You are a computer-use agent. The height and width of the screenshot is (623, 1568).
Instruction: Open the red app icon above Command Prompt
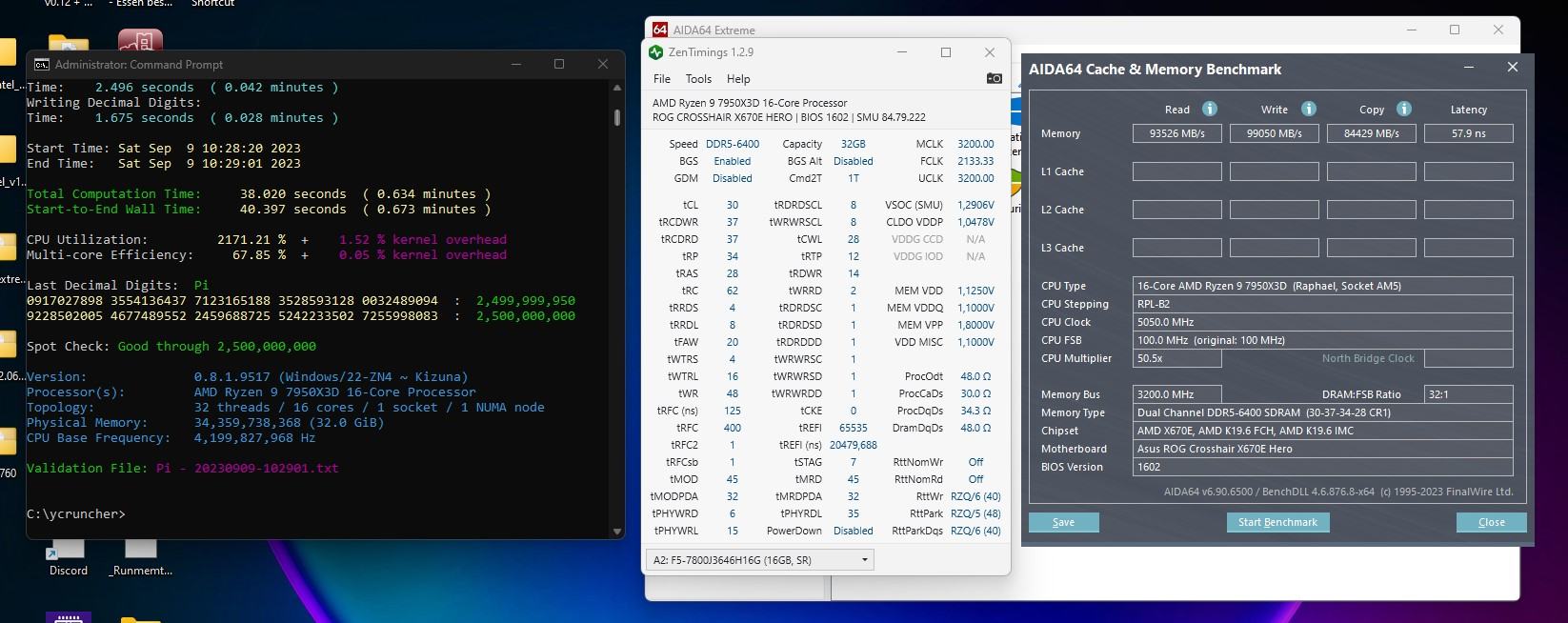140,39
